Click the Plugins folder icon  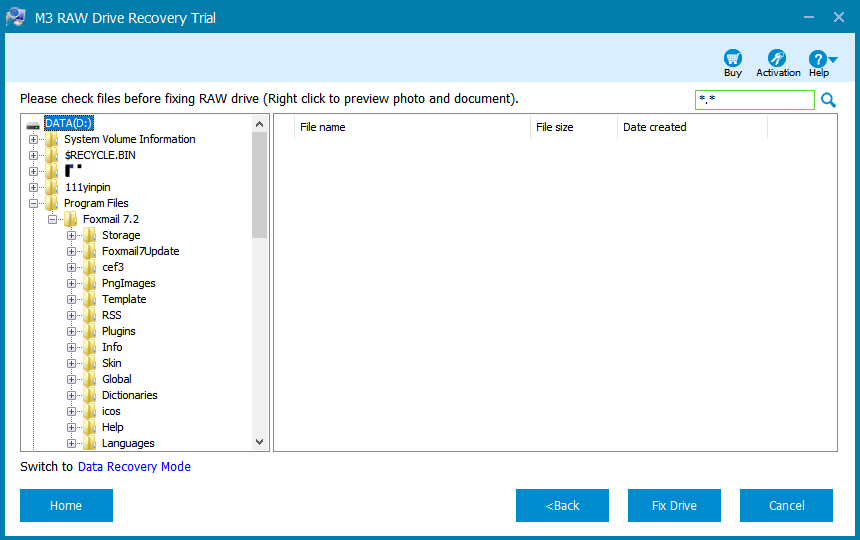tap(90, 331)
